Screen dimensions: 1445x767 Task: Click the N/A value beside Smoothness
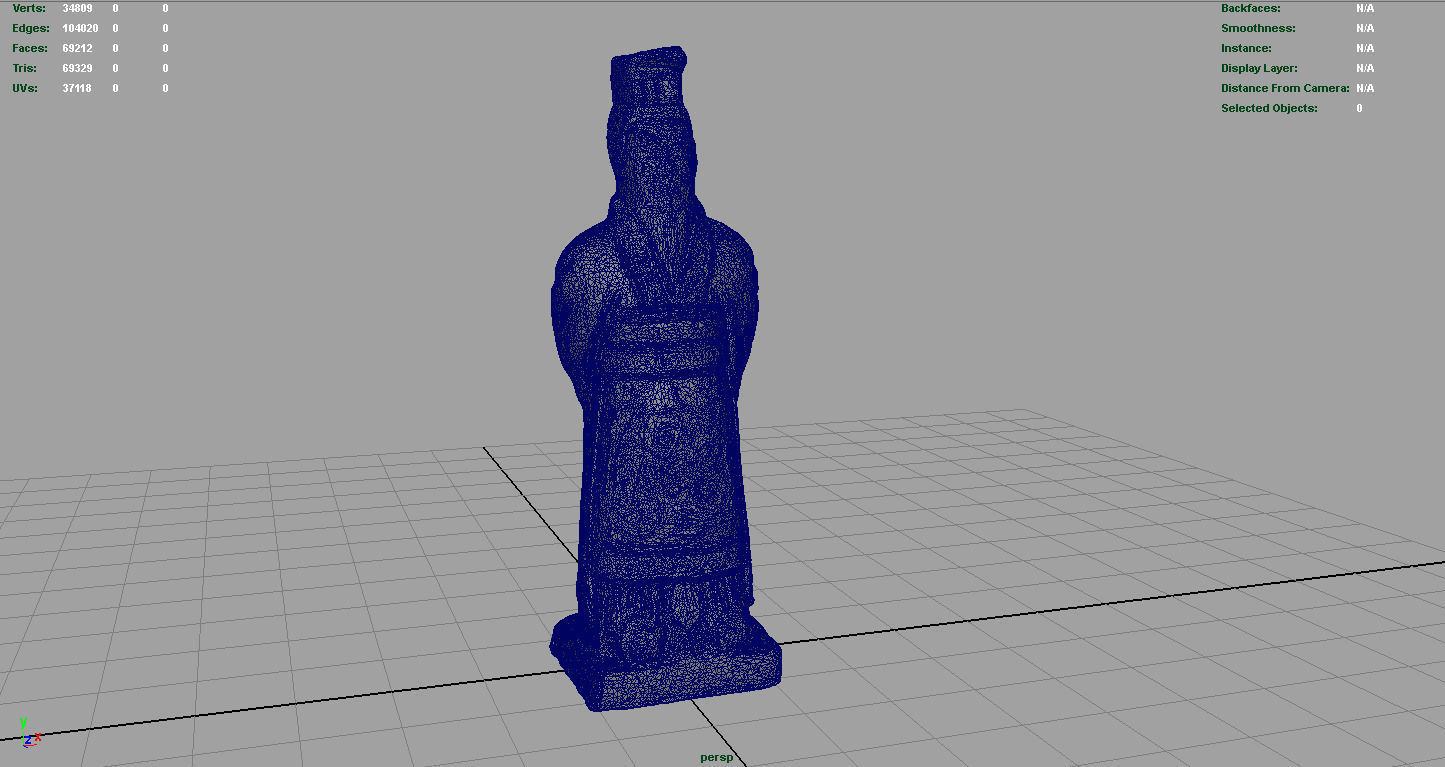tap(1365, 28)
